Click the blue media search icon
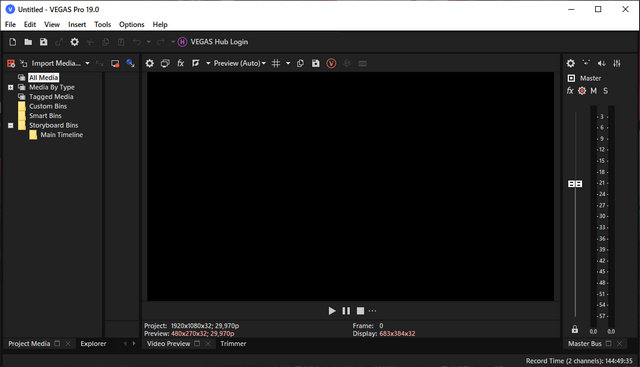Screen dimensions: 640x367 tap(130, 63)
